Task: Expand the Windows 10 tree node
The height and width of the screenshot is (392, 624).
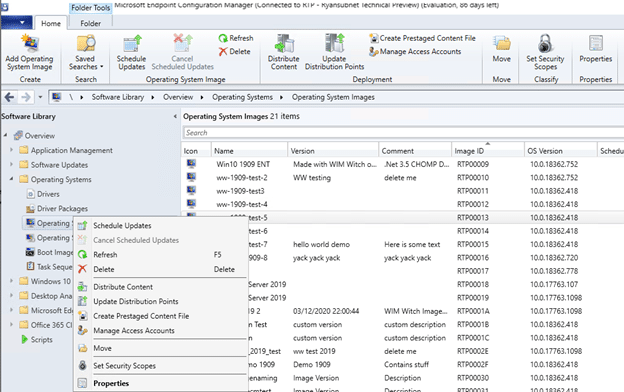Action: click(12, 281)
